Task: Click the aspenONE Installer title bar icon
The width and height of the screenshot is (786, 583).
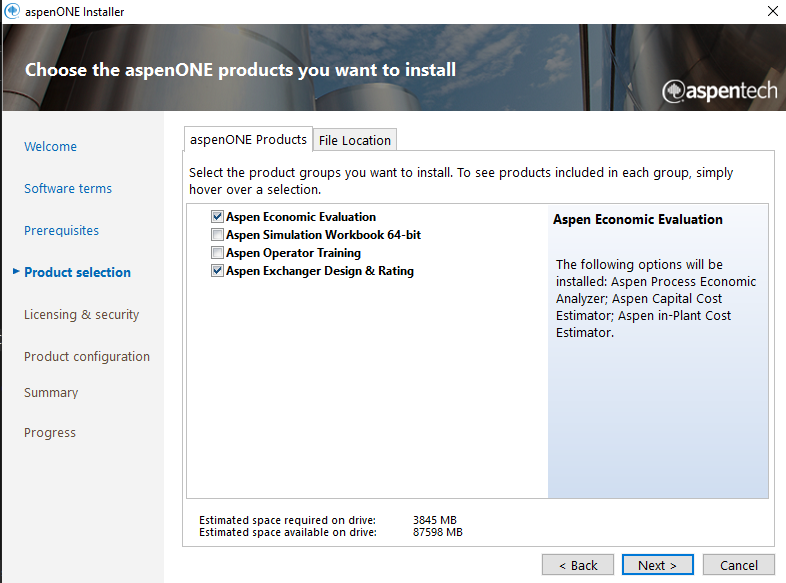Action: click(12, 11)
